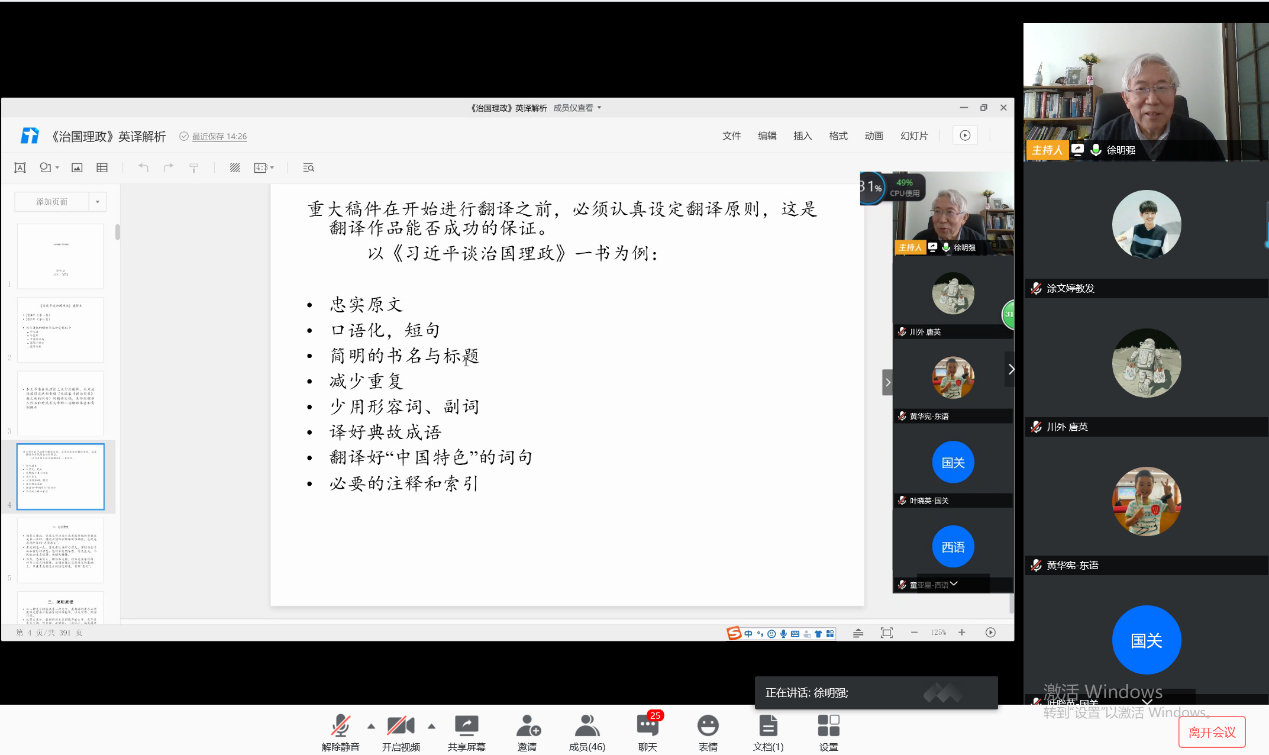Click the 添加页面 add slide button
This screenshot has width=1269, height=755.
(x=52, y=202)
